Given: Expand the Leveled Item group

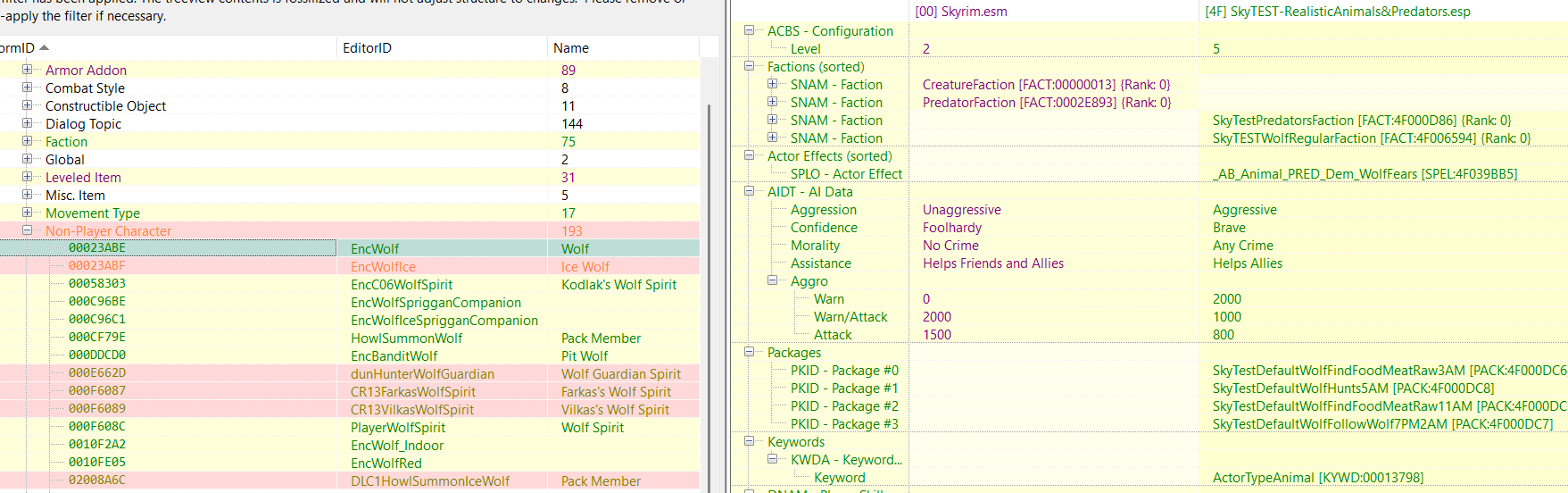Looking at the screenshot, I should coord(27,177).
